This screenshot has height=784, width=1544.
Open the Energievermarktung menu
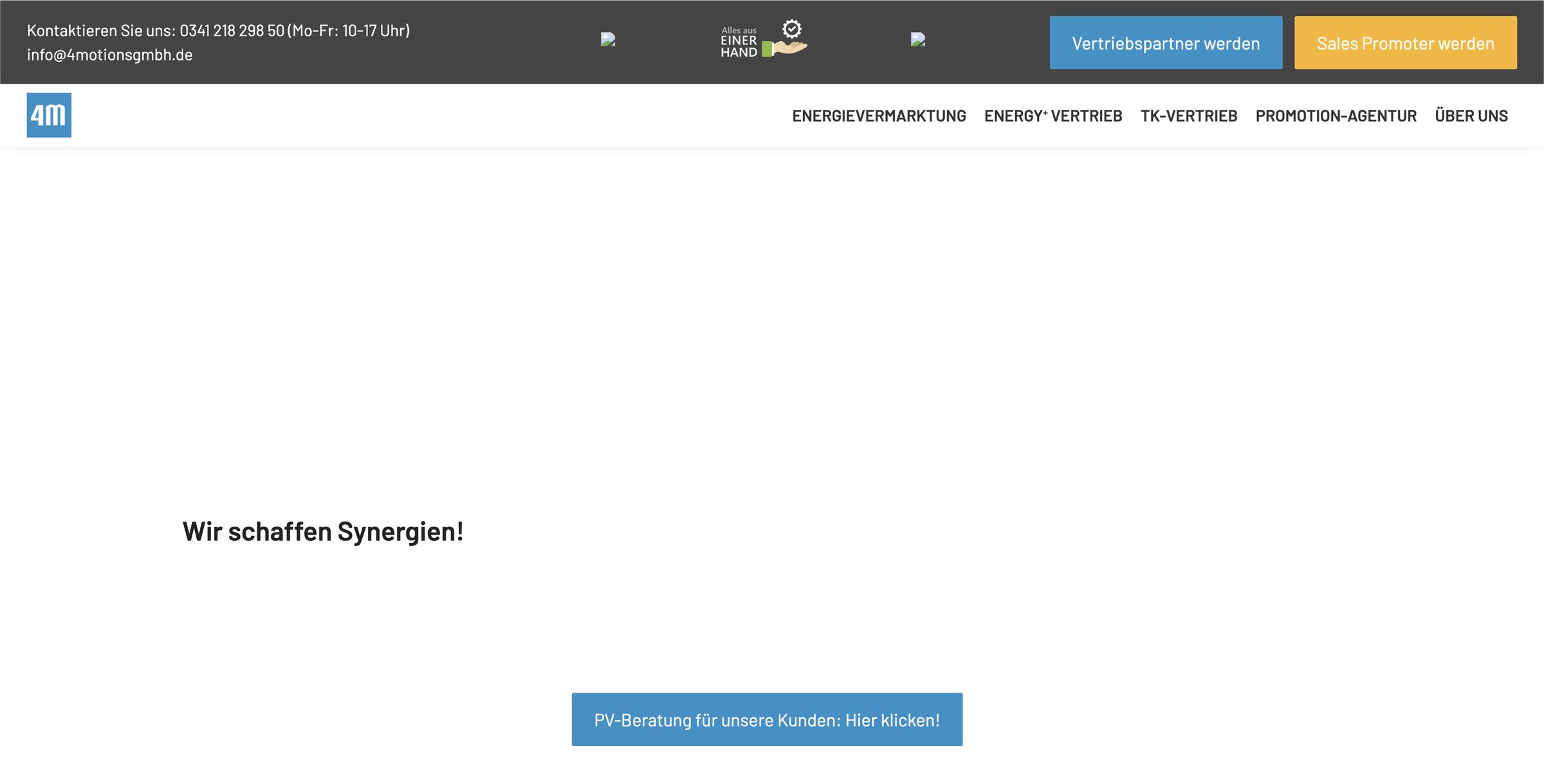(879, 116)
